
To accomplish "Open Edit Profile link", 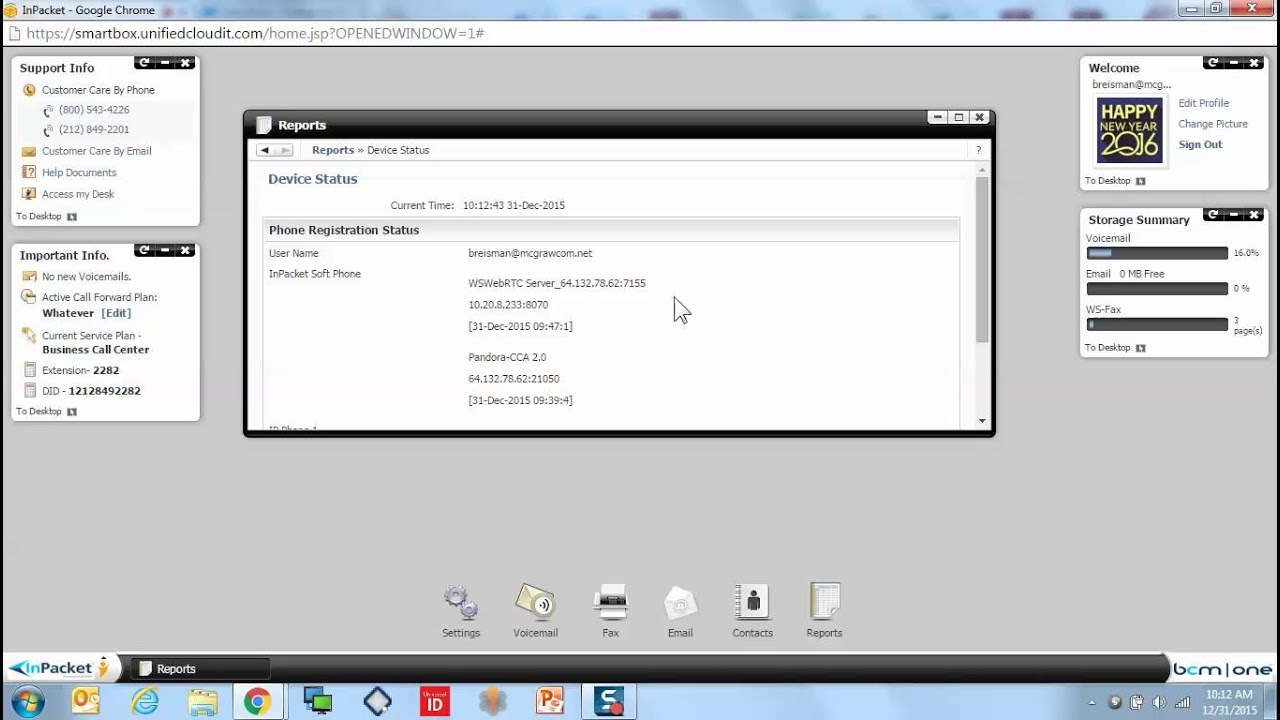I will pos(1203,103).
